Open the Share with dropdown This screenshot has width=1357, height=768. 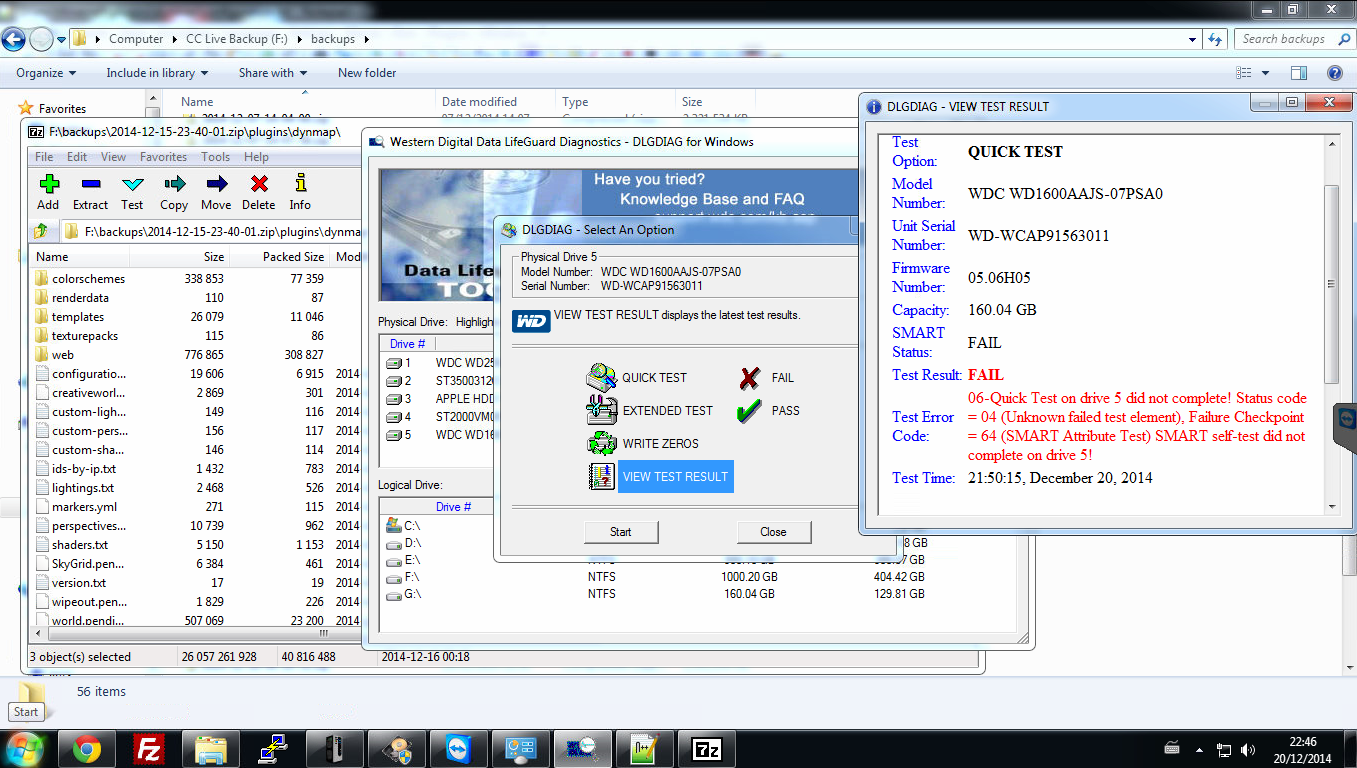click(x=273, y=73)
